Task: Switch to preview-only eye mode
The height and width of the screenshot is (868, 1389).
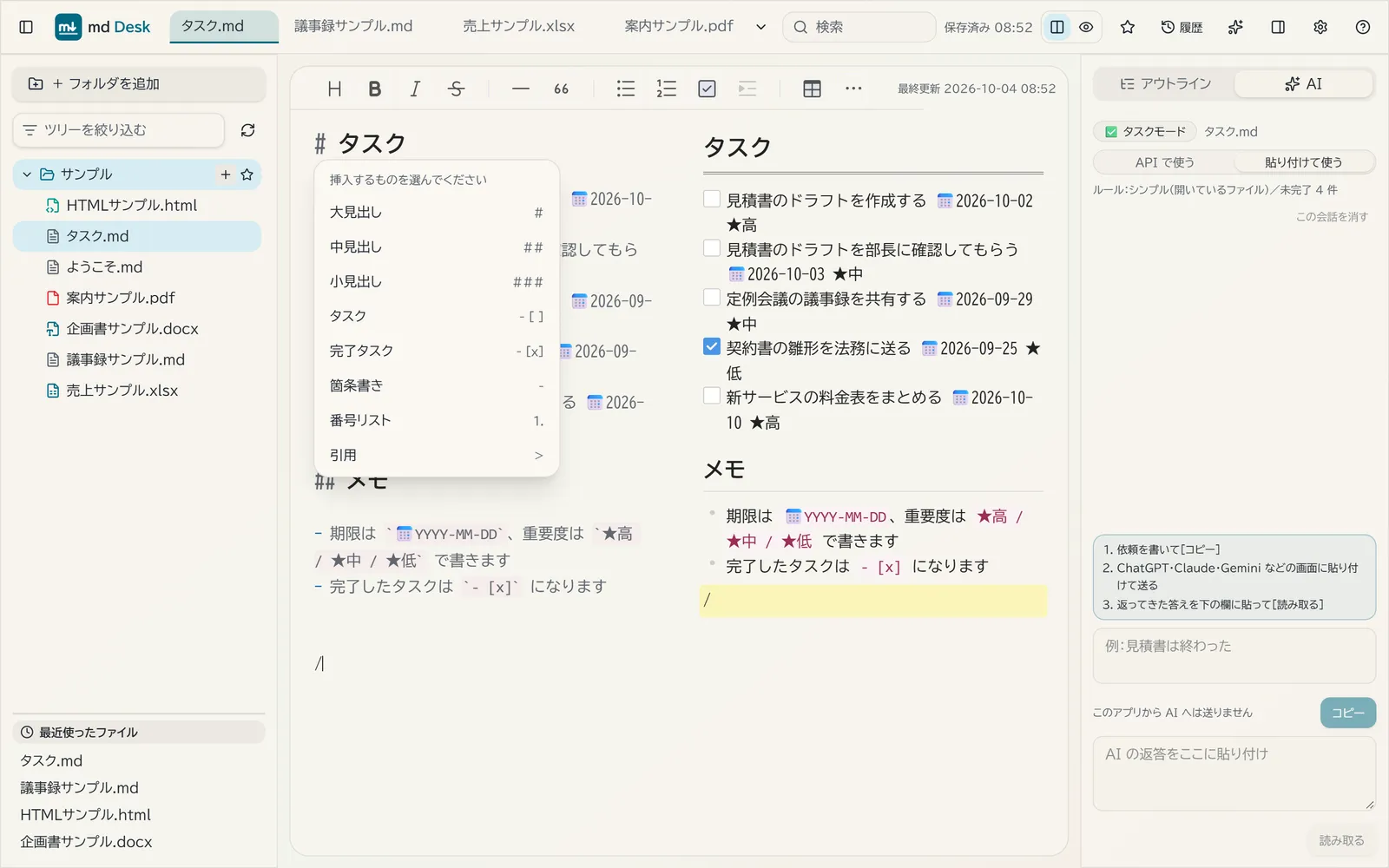Action: click(1086, 27)
